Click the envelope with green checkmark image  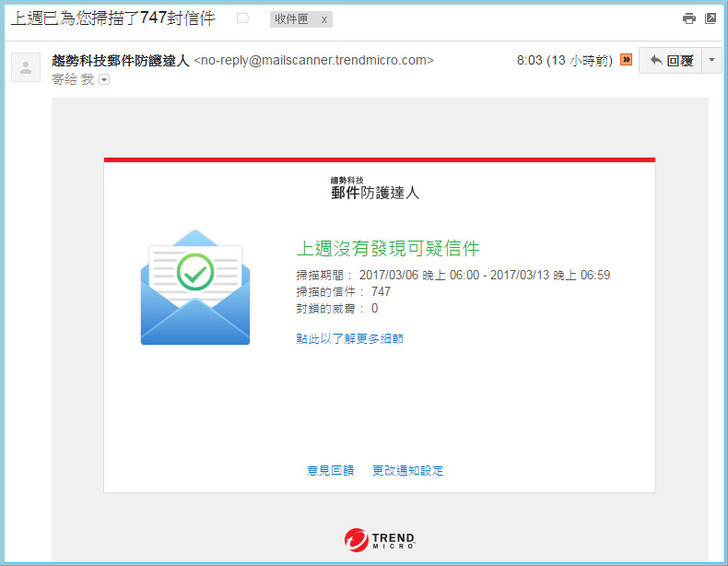195,288
